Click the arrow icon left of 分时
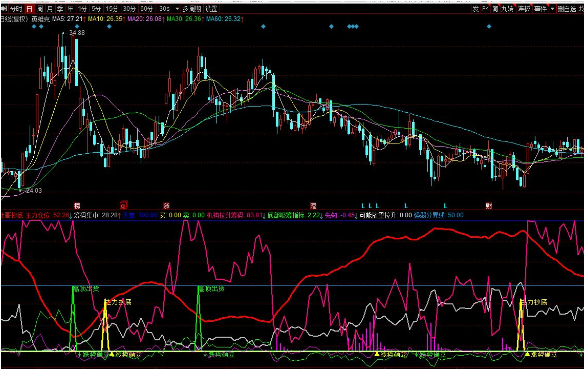 point(4,9)
